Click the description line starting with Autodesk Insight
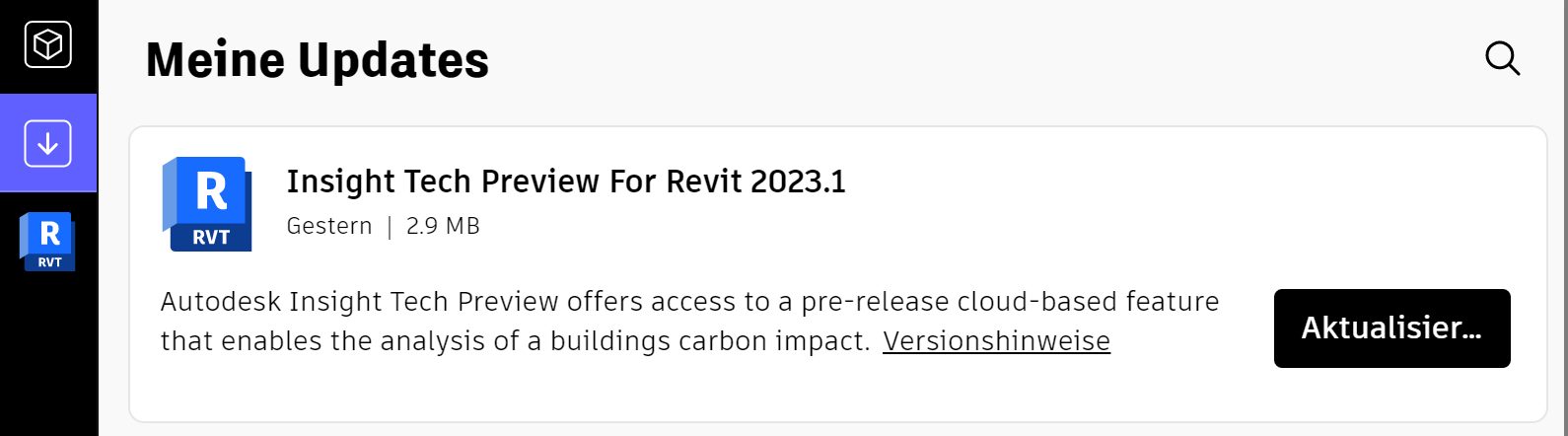This screenshot has height=436, width=1568. [689, 301]
